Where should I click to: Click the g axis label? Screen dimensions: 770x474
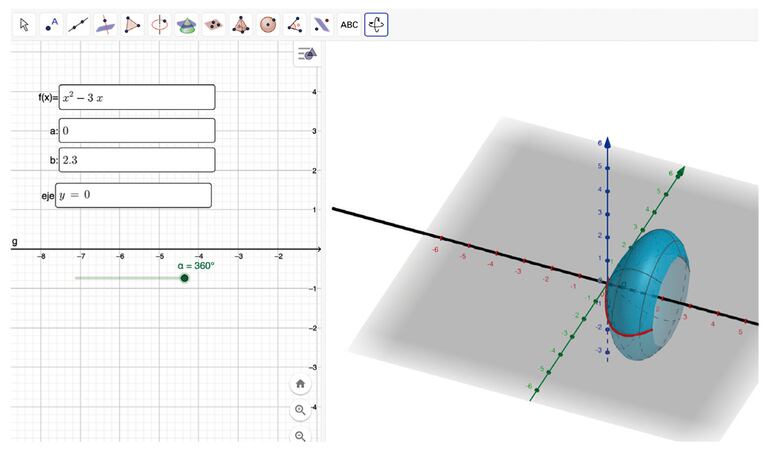coord(14,241)
